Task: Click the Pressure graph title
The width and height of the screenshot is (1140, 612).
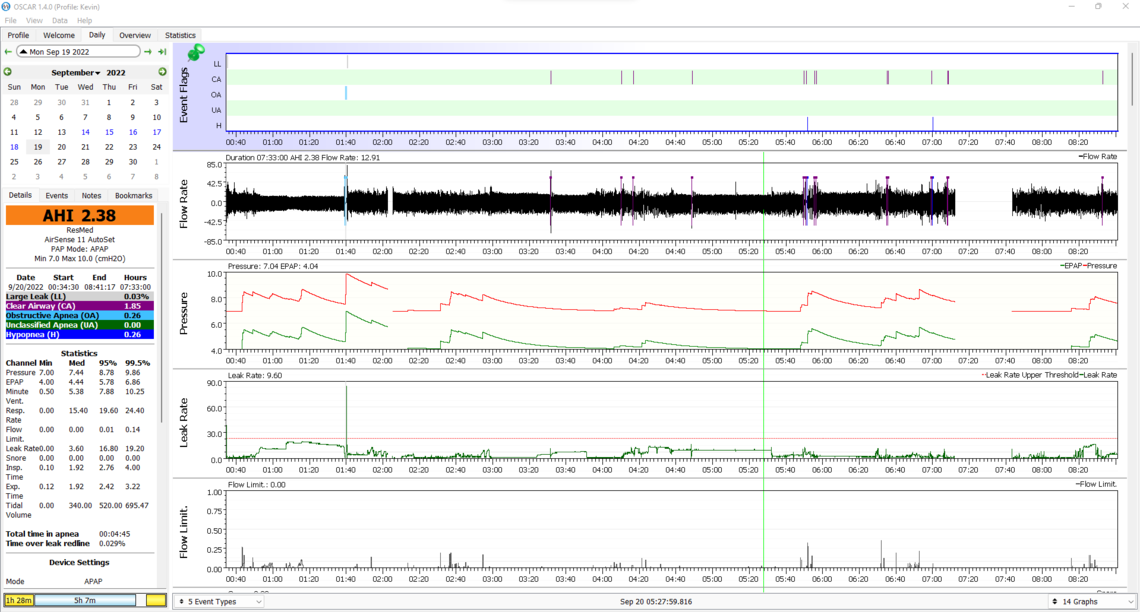Action: pyautogui.click(x=183, y=313)
